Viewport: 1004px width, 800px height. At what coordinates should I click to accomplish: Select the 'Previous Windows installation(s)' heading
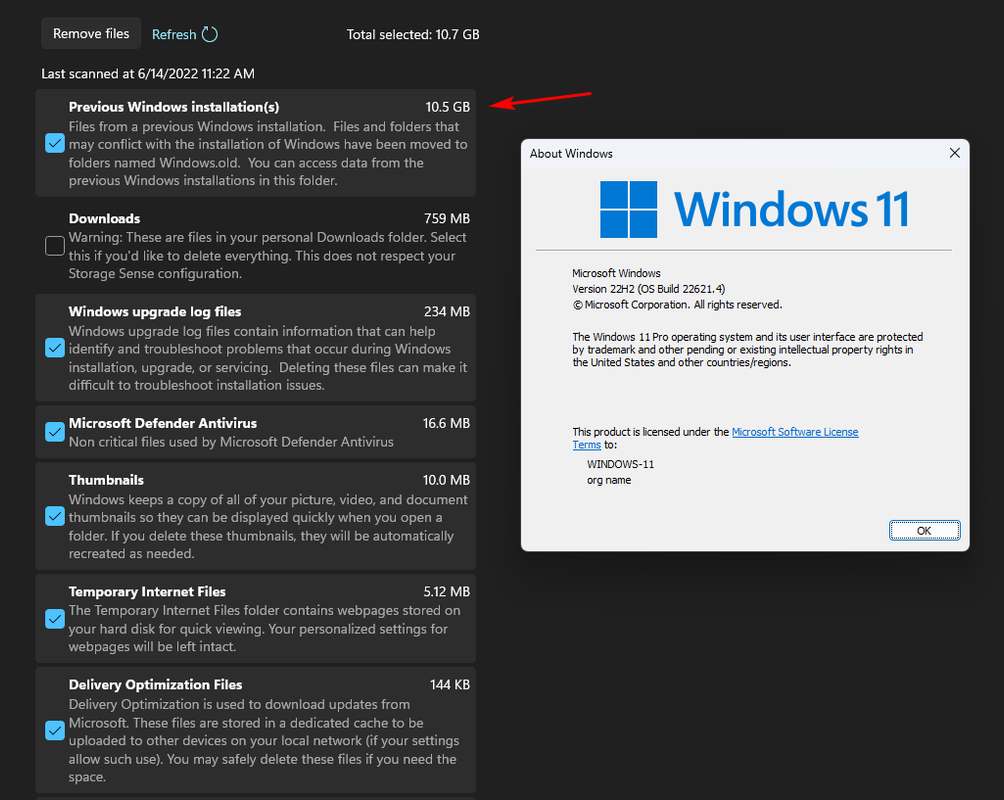click(x=174, y=107)
